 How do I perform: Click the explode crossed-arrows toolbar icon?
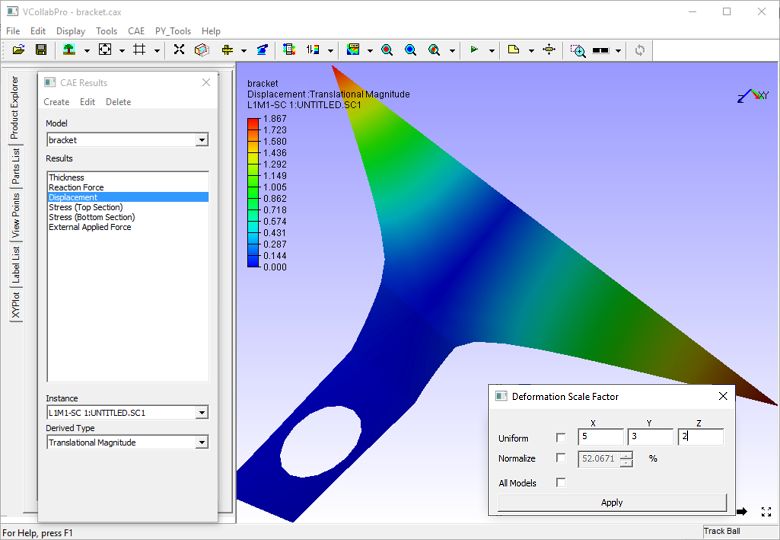coord(179,50)
